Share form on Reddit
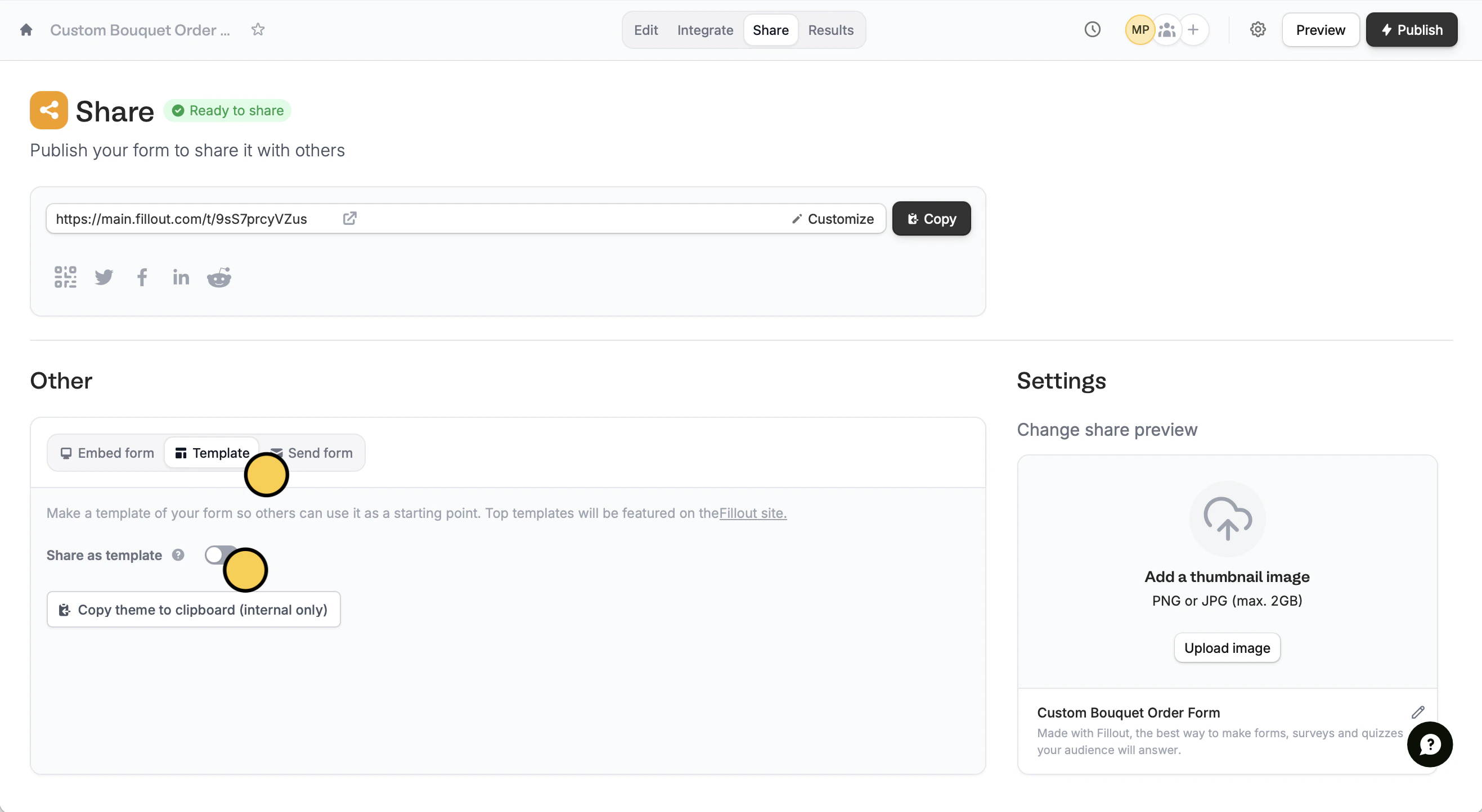The width and height of the screenshot is (1482, 812). click(x=219, y=277)
